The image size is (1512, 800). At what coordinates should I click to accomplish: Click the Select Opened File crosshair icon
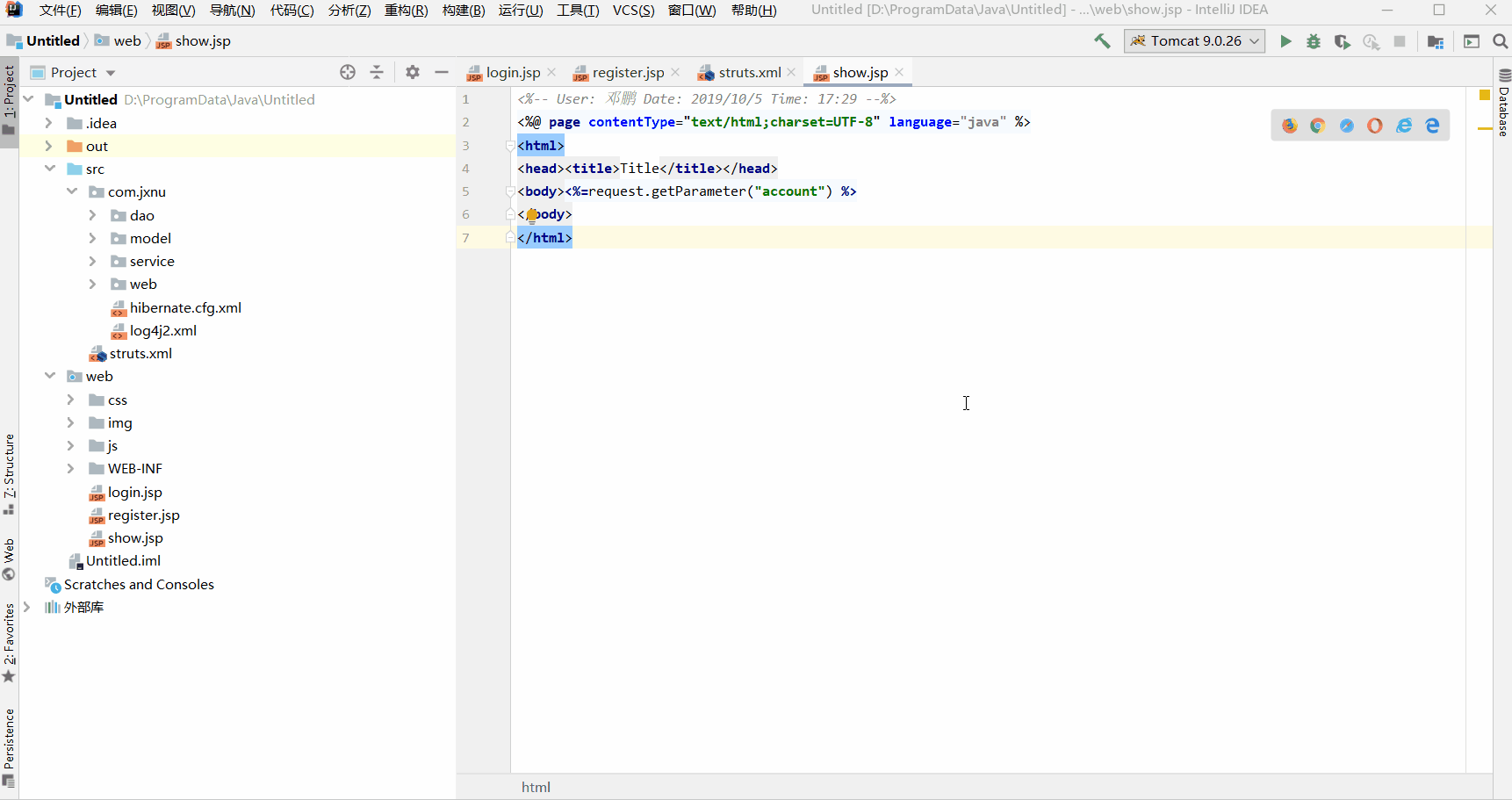(348, 72)
